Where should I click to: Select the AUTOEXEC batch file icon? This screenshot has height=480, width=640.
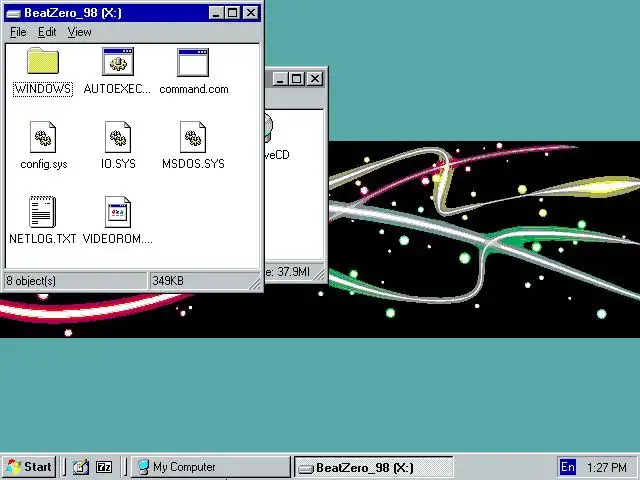pos(118,61)
